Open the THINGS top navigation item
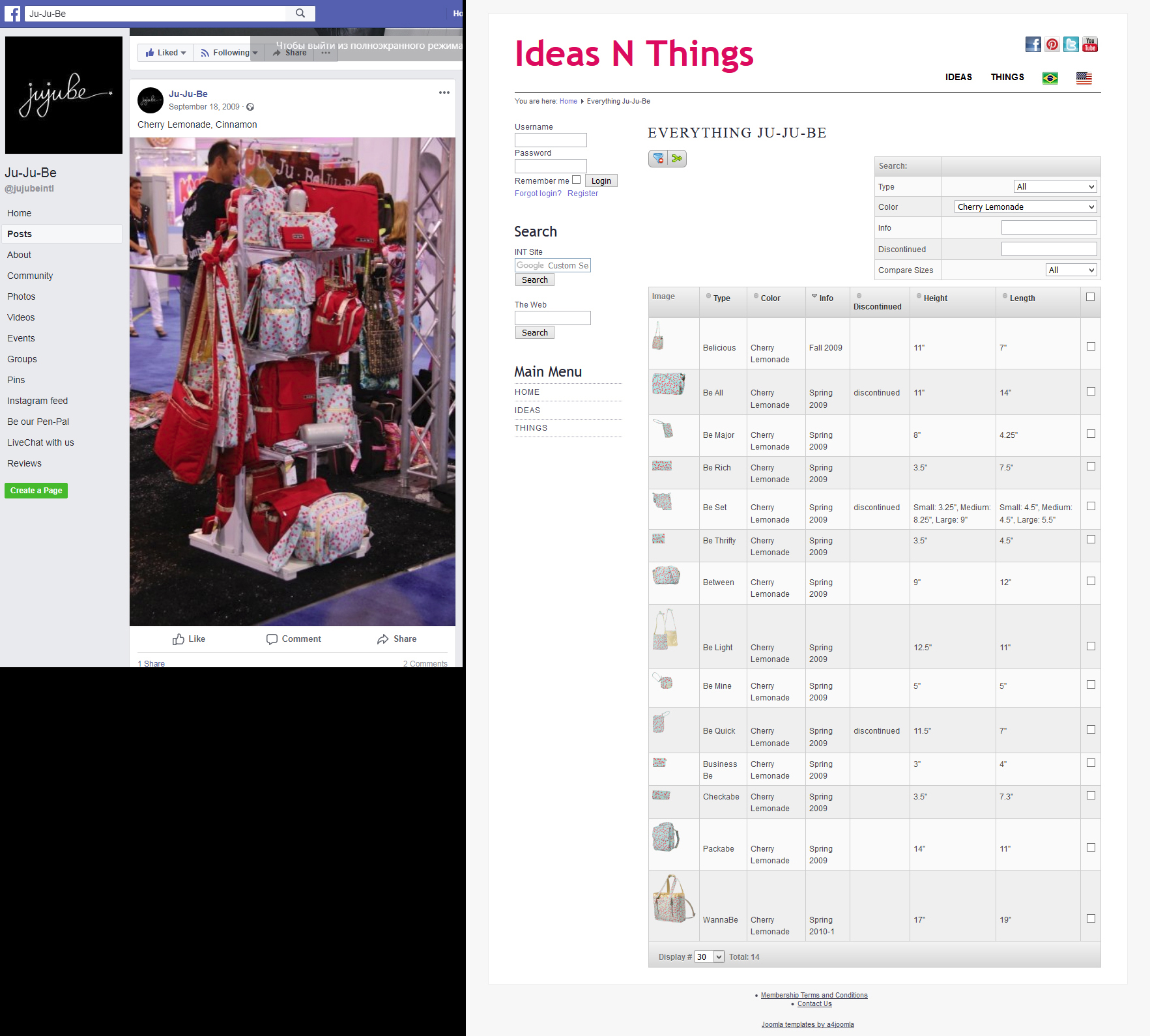This screenshot has height=1036, width=1150. click(x=1007, y=77)
